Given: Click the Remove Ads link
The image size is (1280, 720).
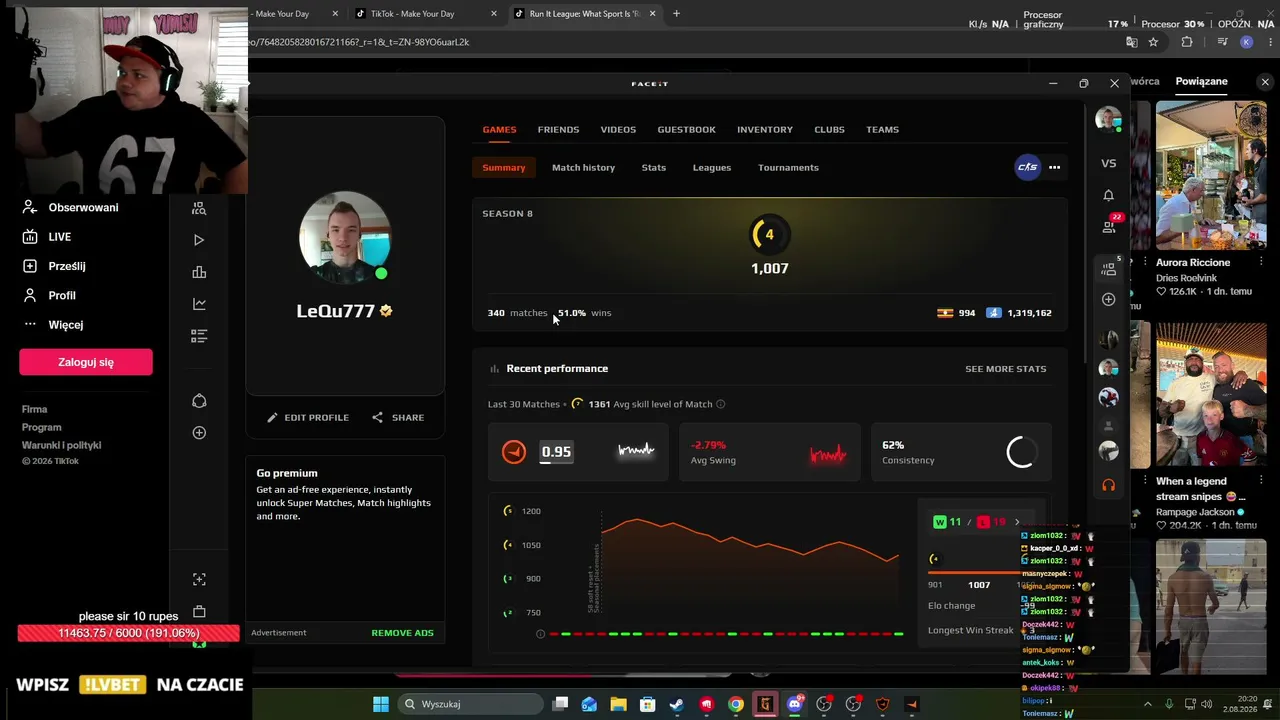Looking at the screenshot, I should pos(402,633).
